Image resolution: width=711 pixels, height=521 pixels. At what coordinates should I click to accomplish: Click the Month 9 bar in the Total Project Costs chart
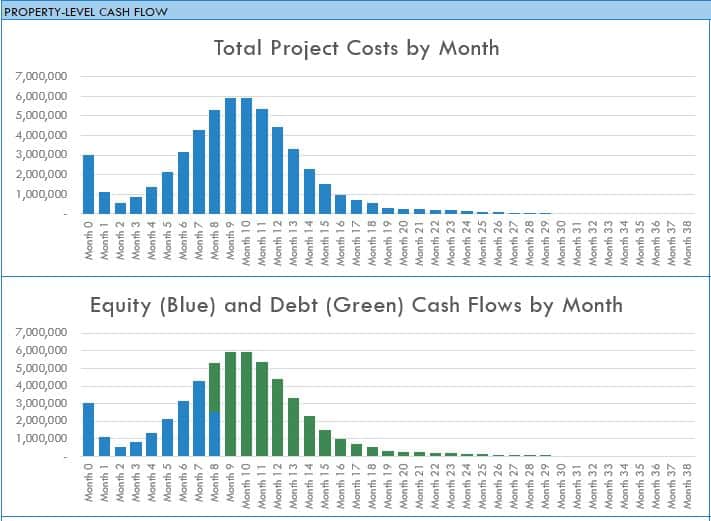coord(230,157)
